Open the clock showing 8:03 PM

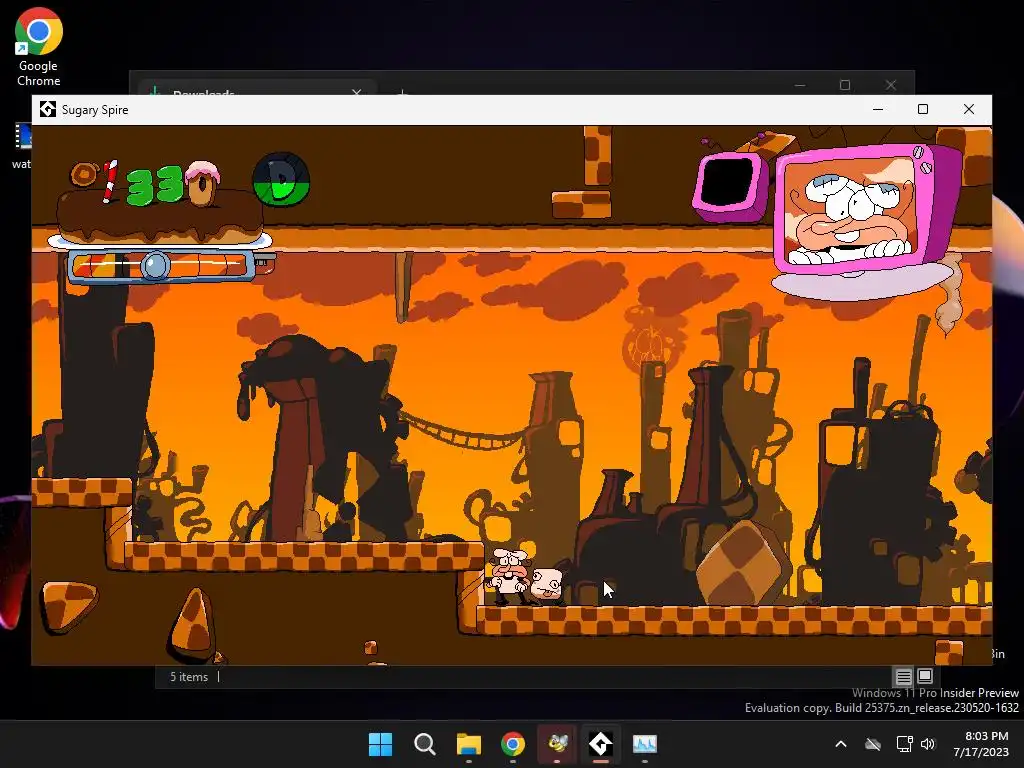coord(981,744)
